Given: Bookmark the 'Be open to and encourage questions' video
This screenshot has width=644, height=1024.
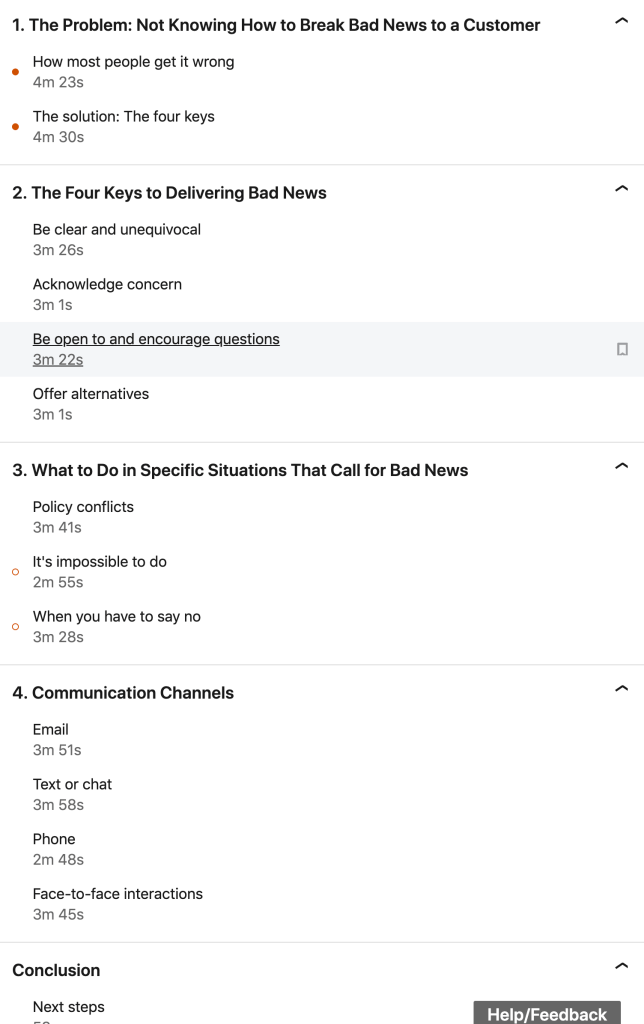Looking at the screenshot, I should pos(622,349).
